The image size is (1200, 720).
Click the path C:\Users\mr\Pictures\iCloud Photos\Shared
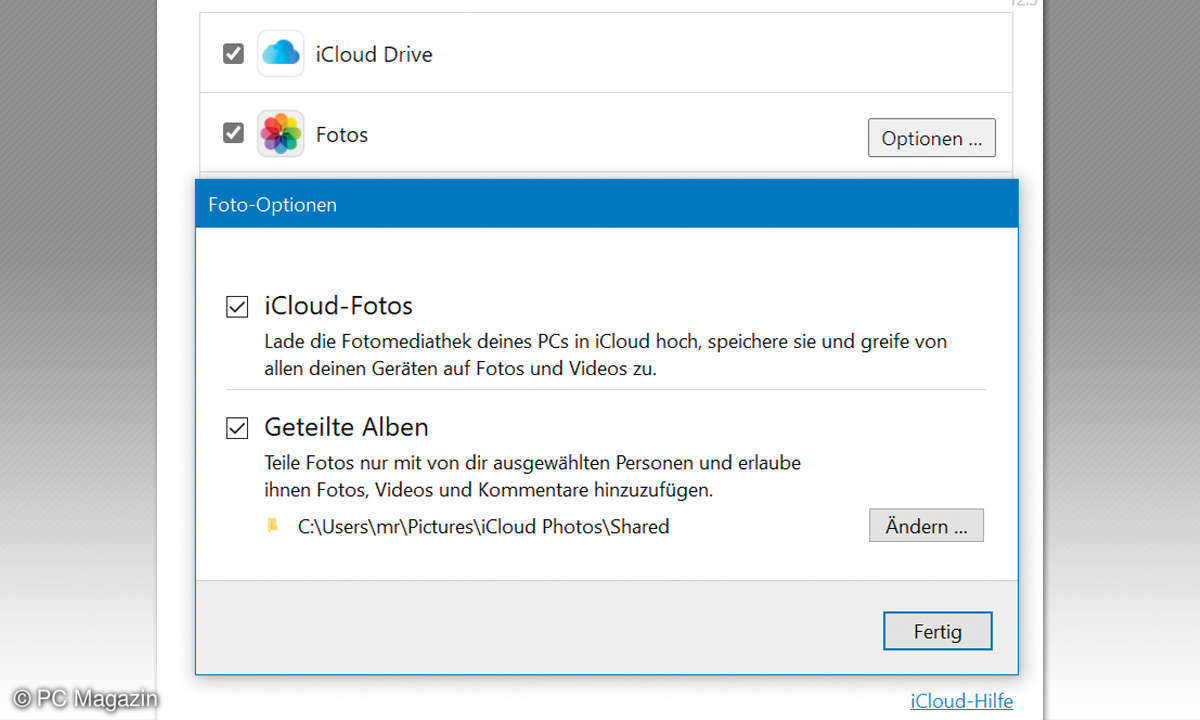point(484,526)
